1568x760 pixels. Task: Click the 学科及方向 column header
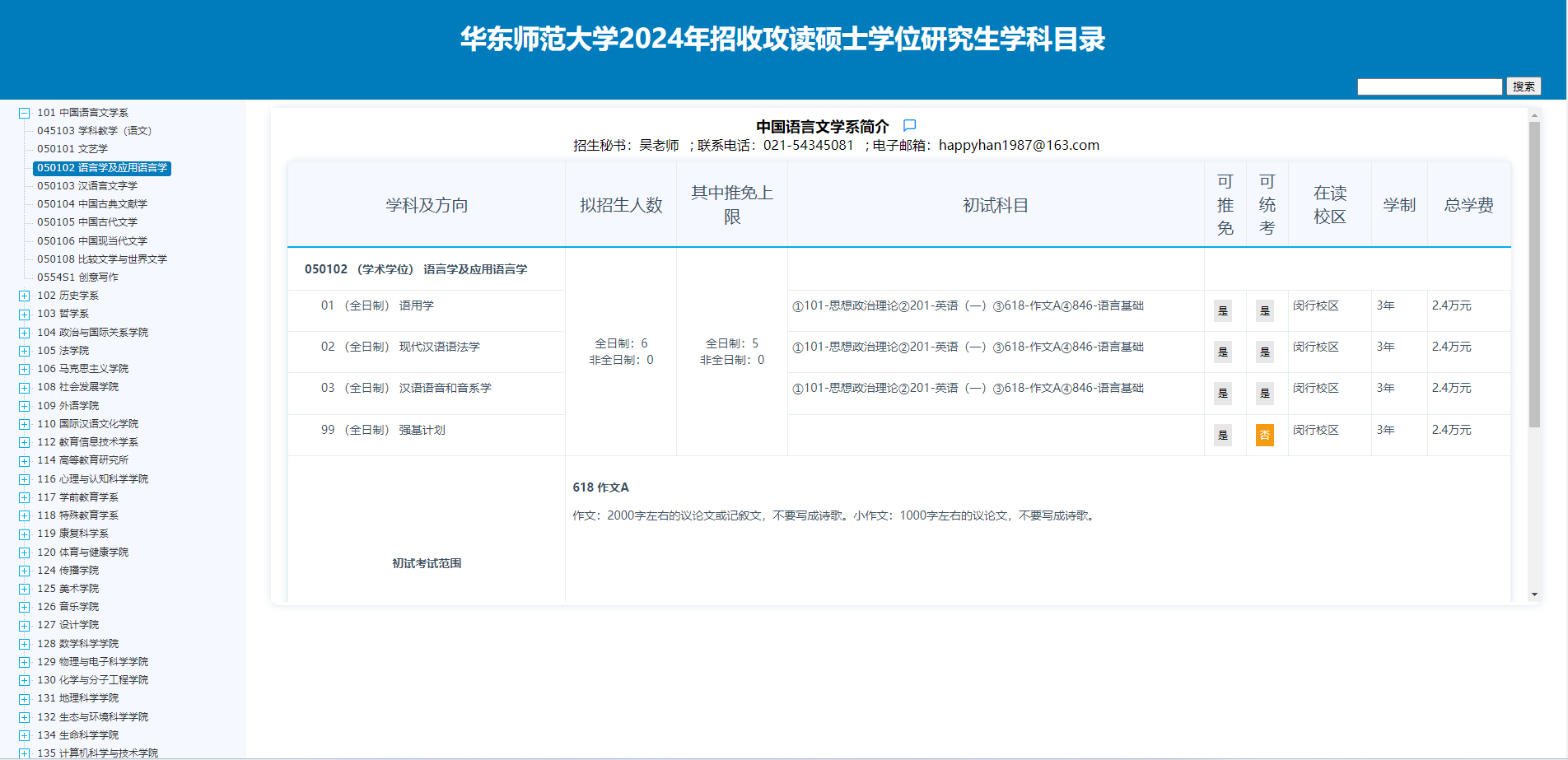pos(427,205)
